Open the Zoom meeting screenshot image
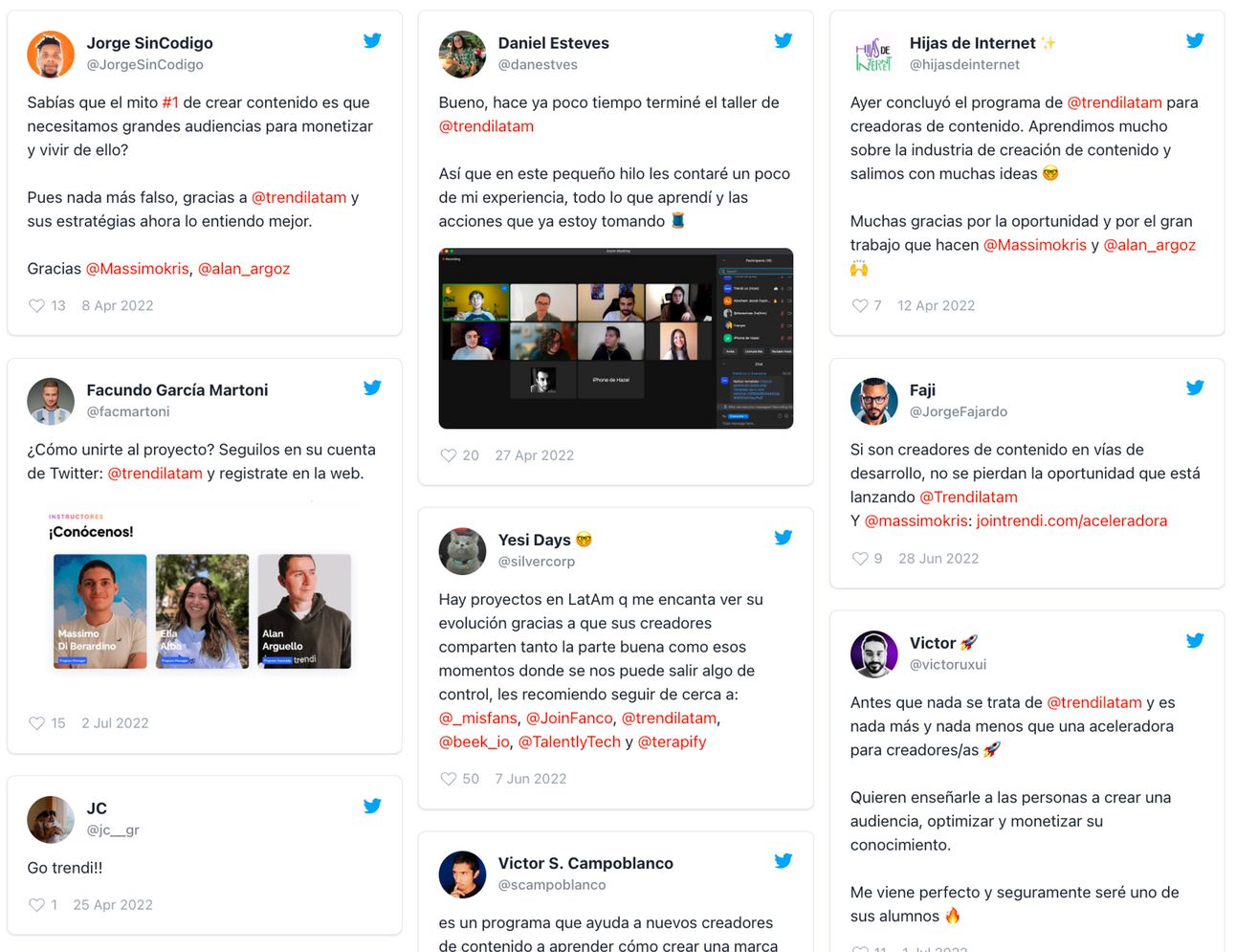The image size is (1236, 952). coord(615,339)
